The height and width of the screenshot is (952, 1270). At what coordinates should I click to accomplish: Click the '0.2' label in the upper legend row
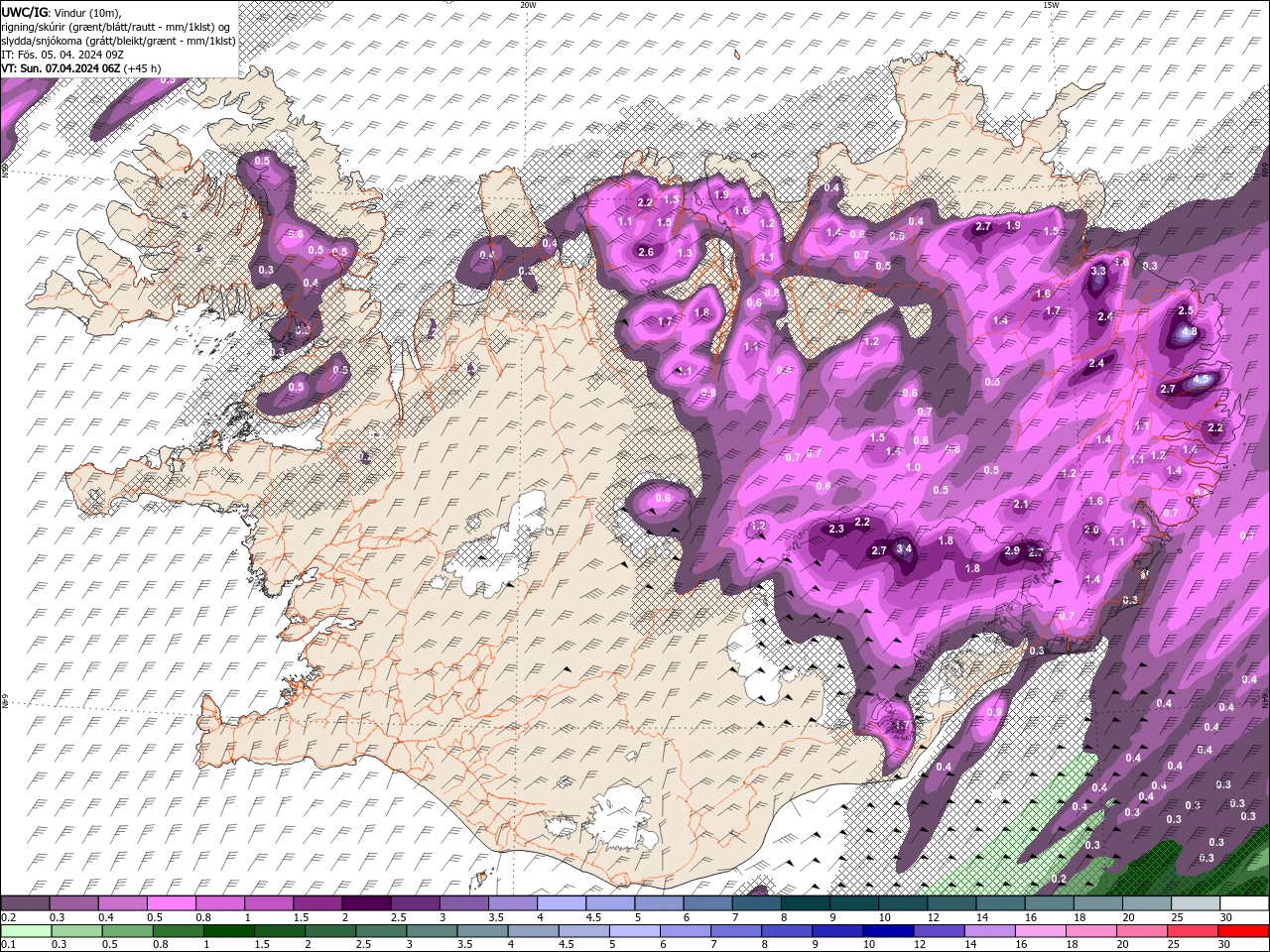point(8,917)
